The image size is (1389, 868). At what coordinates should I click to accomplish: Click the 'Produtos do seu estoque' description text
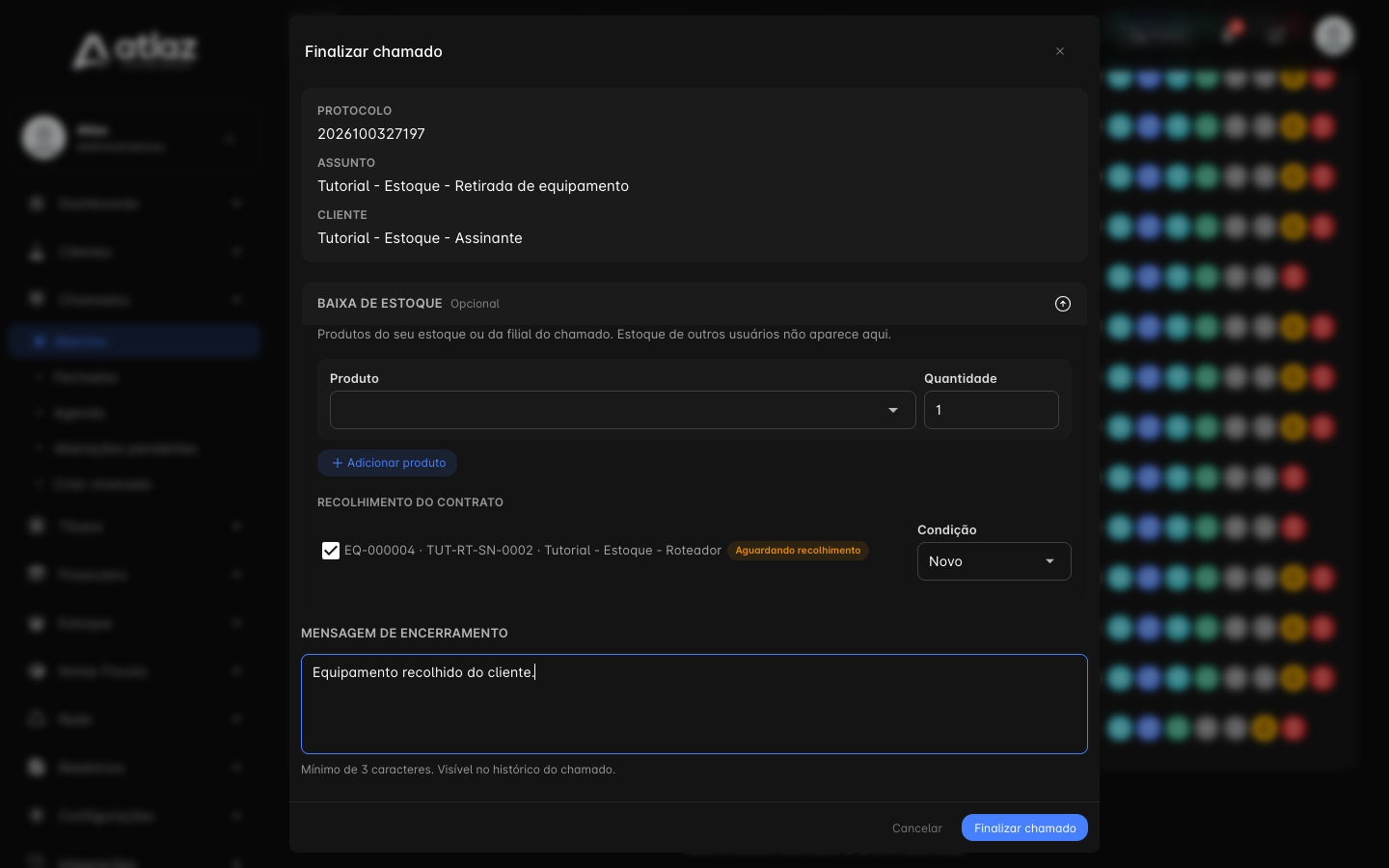point(604,335)
